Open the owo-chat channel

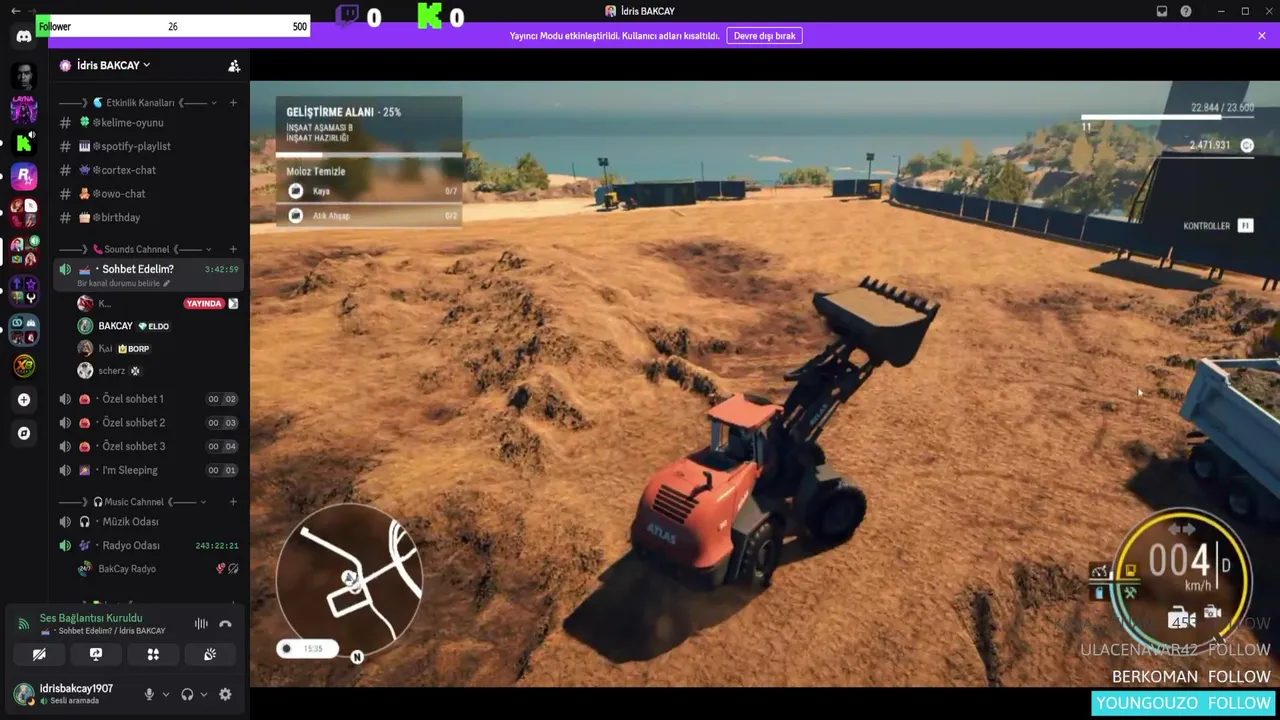[148, 194]
